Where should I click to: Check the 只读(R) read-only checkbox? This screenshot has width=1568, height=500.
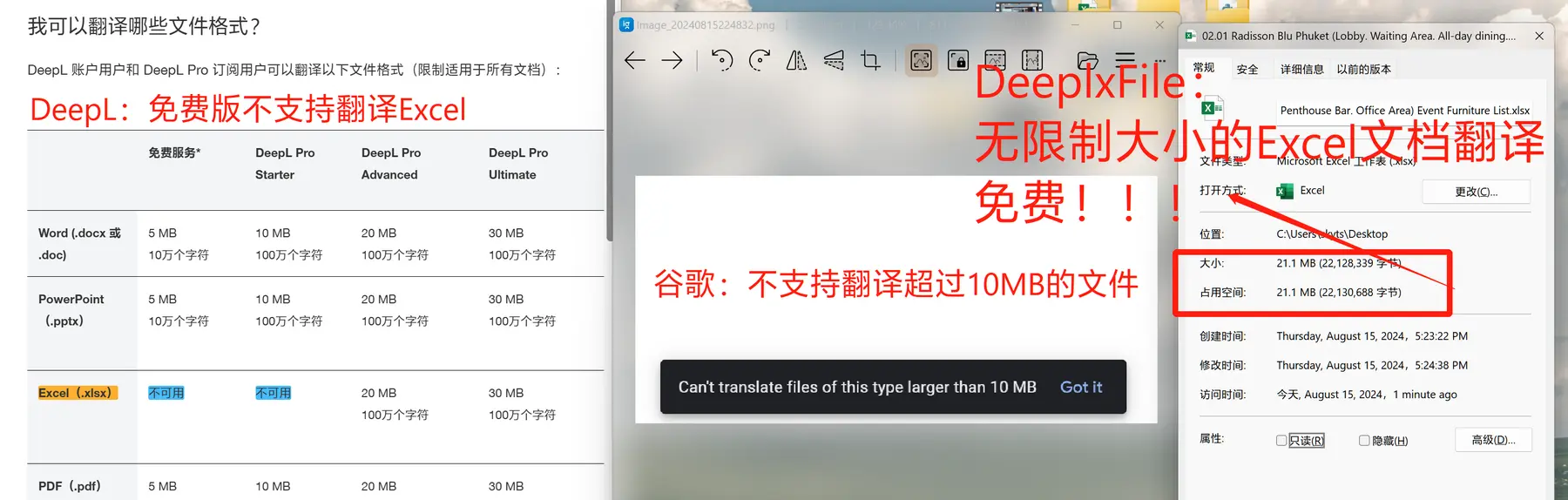coord(1281,441)
